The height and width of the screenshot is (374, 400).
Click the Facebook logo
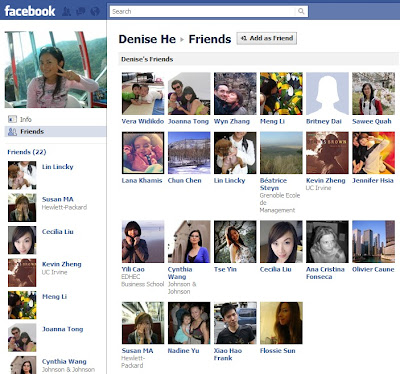click(30, 11)
